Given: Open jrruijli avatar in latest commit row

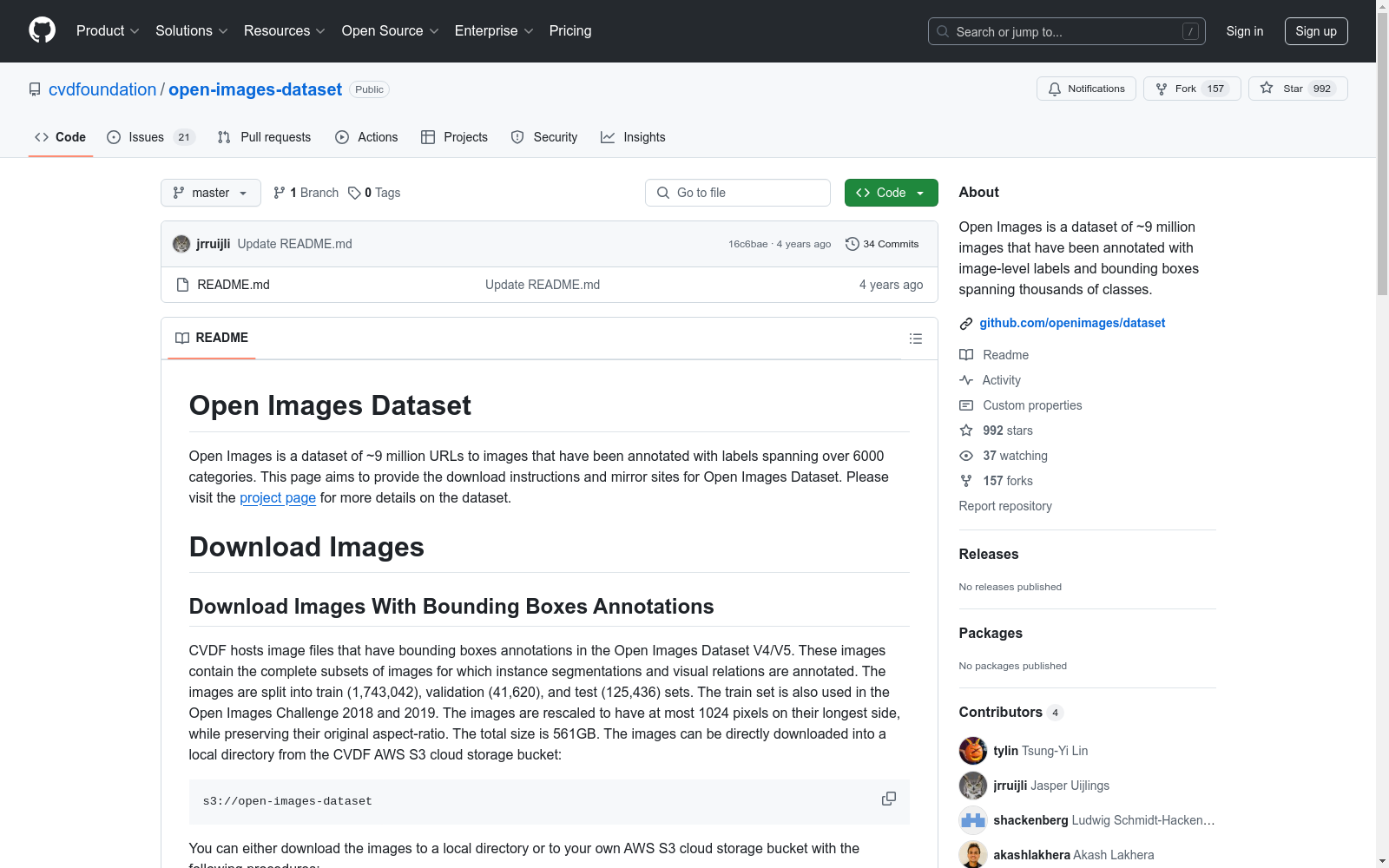Looking at the screenshot, I should (x=181, y=244).
